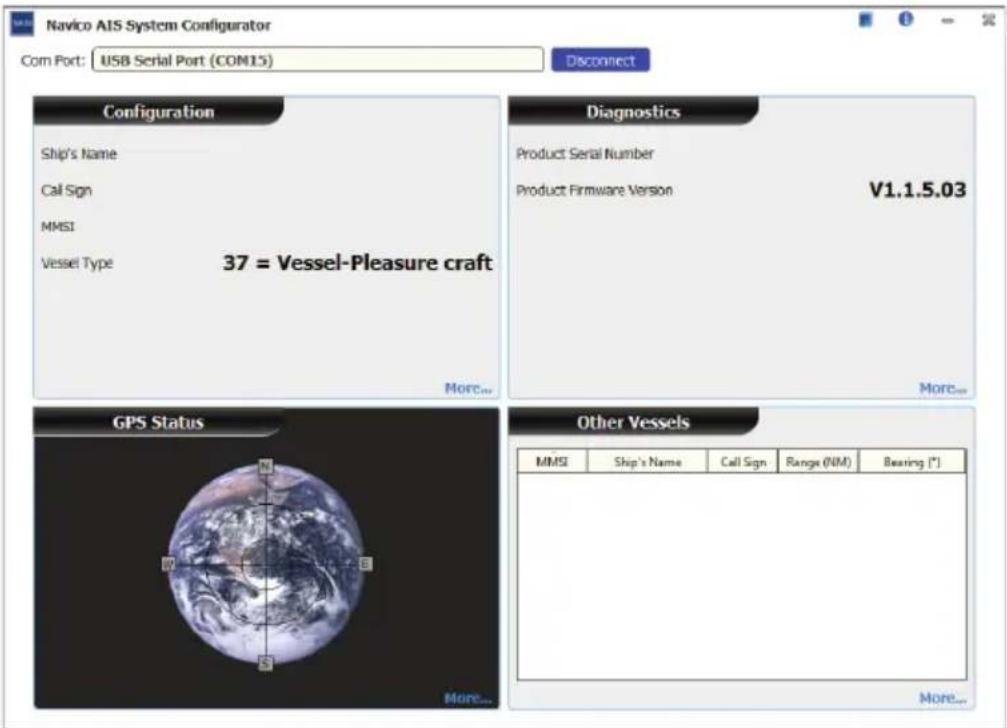
Task: Open the blue book help icon
Action: click(x=866, y=20)
